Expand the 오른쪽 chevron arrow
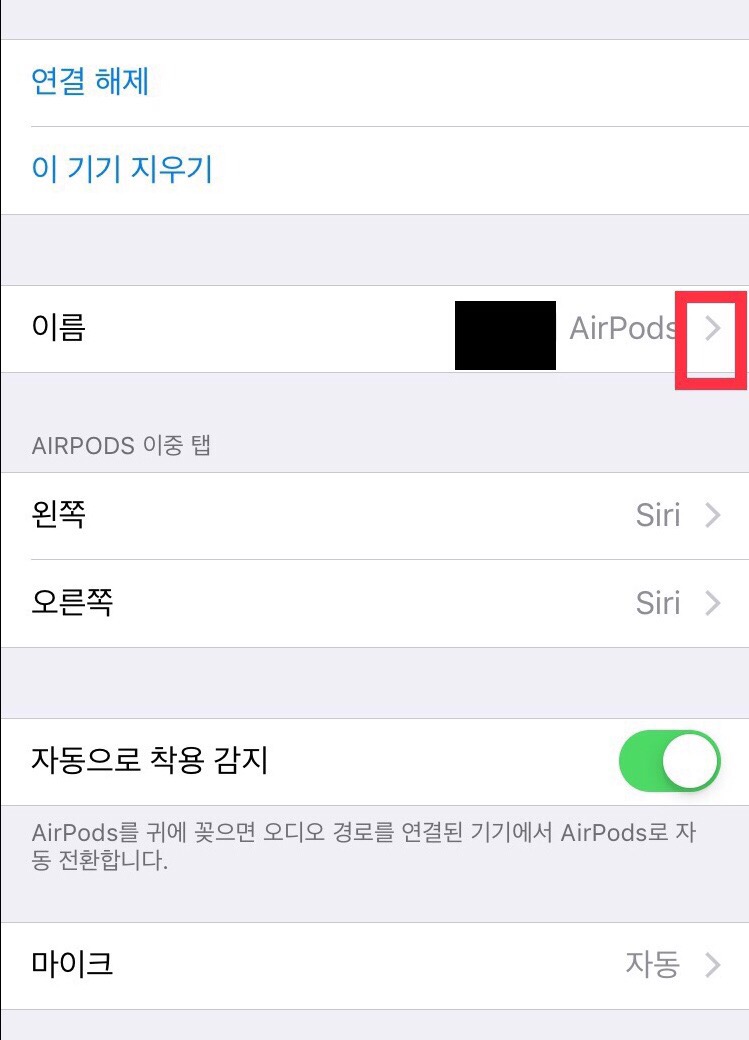The image size is (749, 1040). point(713,603)
